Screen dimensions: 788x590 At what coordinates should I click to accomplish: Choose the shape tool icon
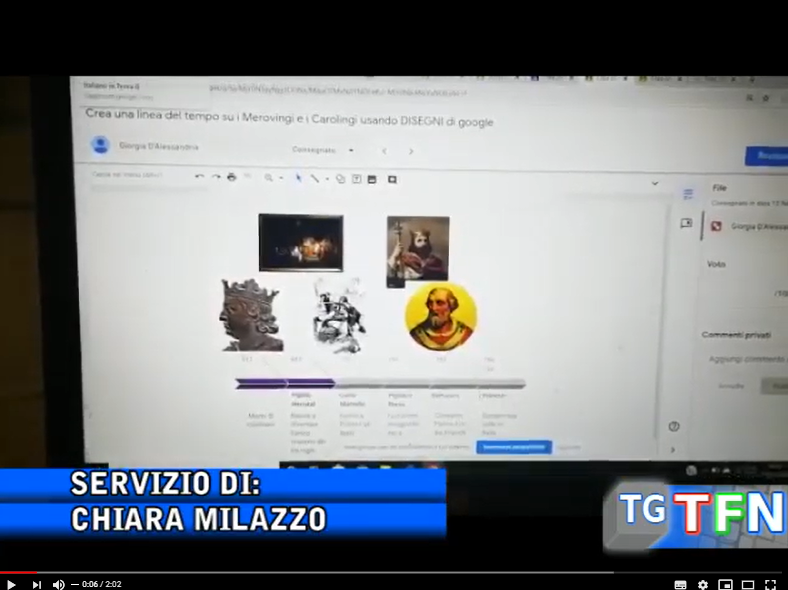(340, 179)
